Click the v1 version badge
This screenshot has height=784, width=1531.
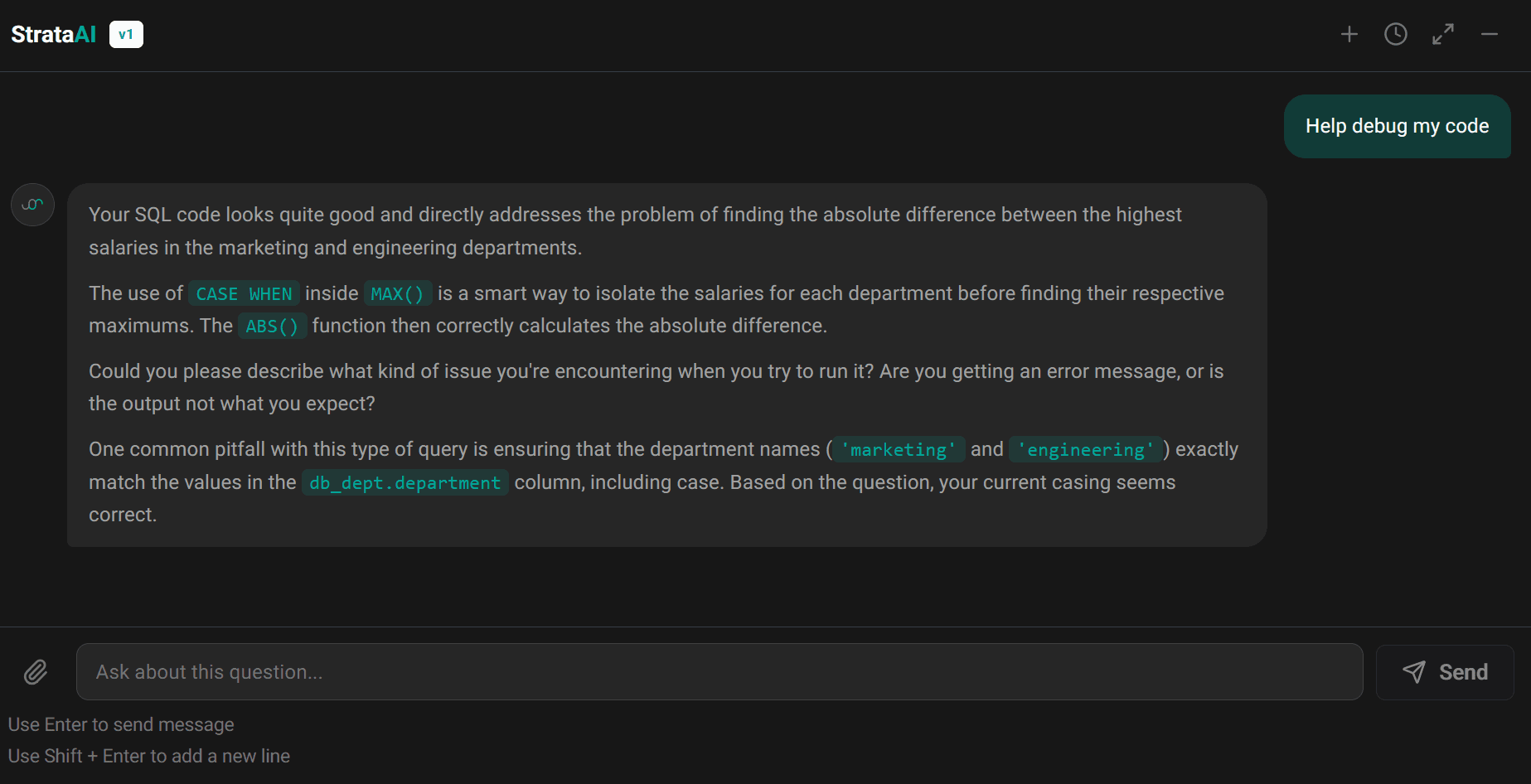point(126,34)
